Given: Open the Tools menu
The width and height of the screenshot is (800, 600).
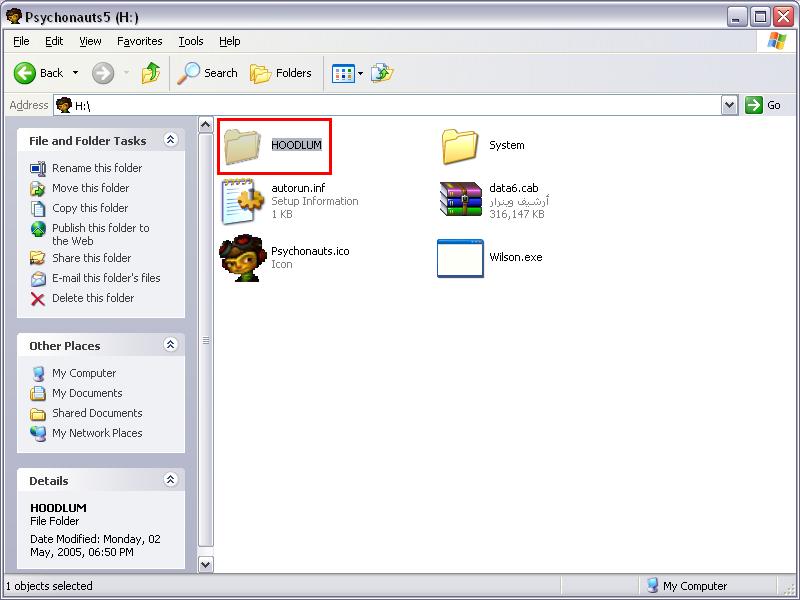Looking at the screenshot, I should [190, 41].
